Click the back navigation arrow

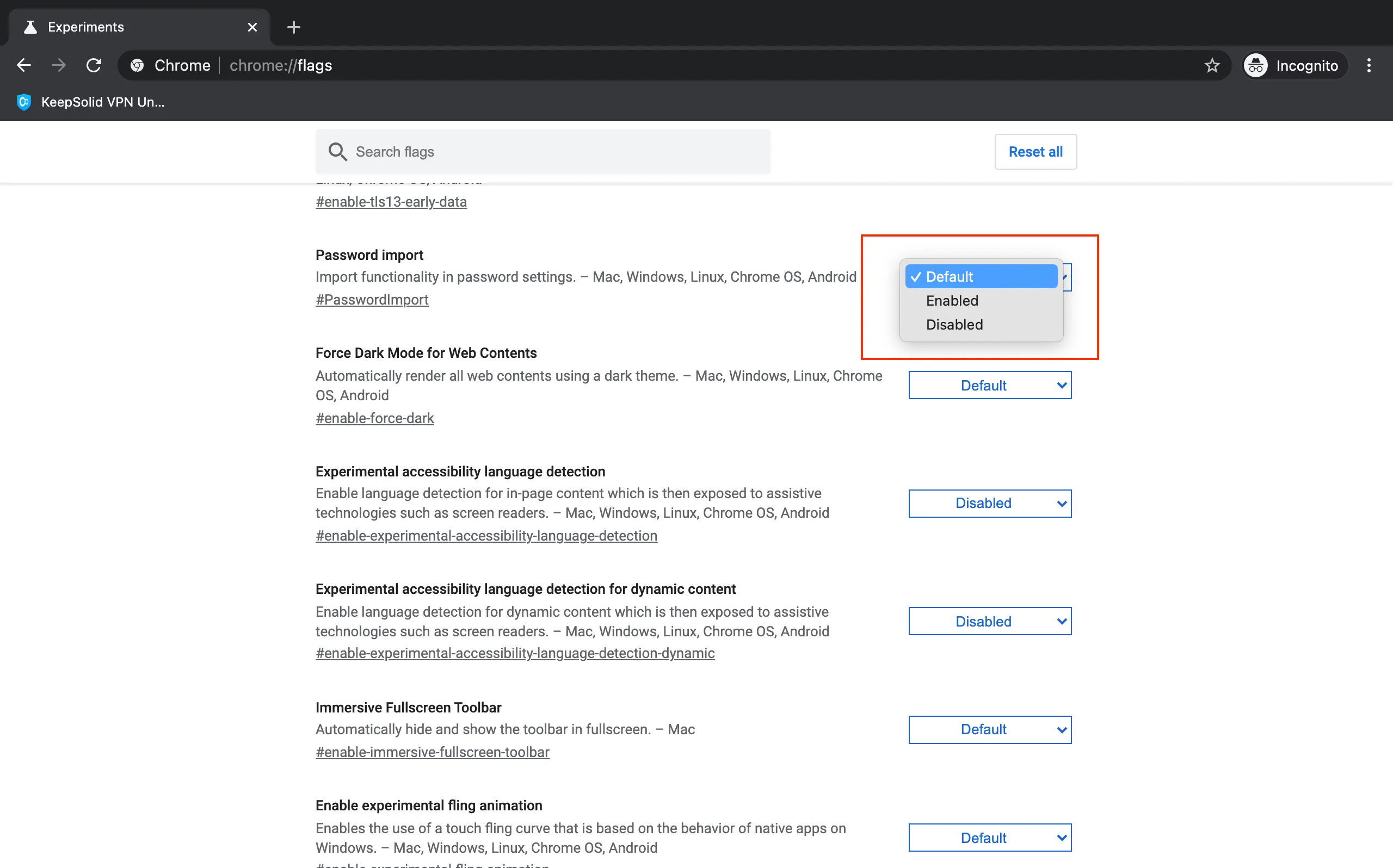[23, 65]
